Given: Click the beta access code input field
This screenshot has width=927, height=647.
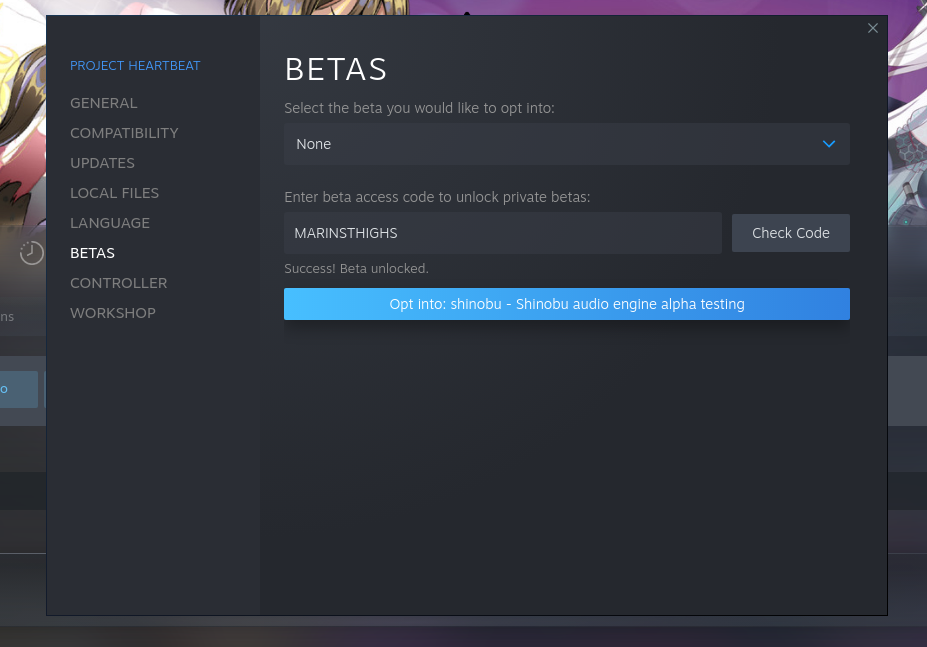Looking at the screenshot, I should coord(502,233).
